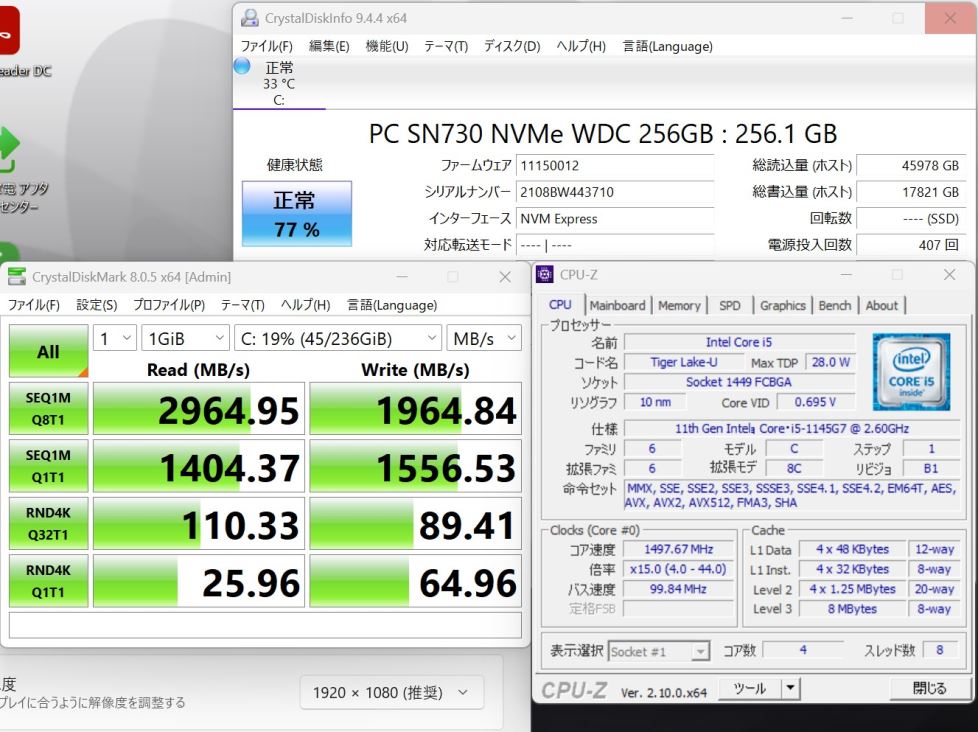Click the blue disk status orb icon

(x=242, y=66)
